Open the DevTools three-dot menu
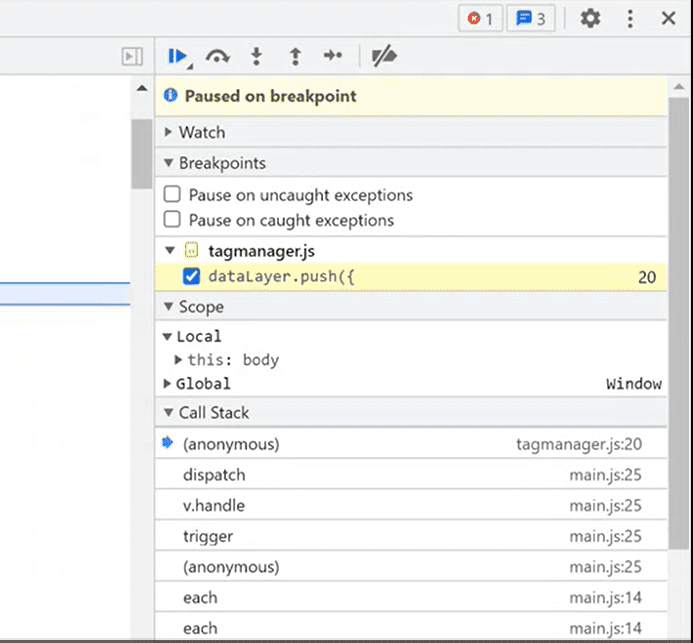This screenshot has width=693, height=643. click(630, 18)
